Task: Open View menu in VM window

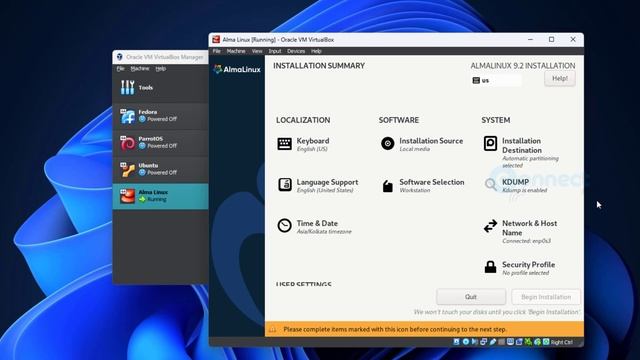Action: [x=257, y=51]
